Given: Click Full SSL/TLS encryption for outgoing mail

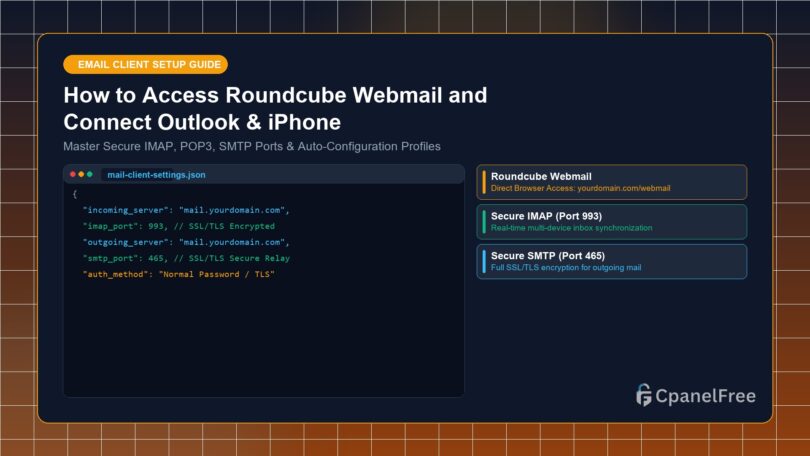Looking at the screenshot, I should (566, 268).
